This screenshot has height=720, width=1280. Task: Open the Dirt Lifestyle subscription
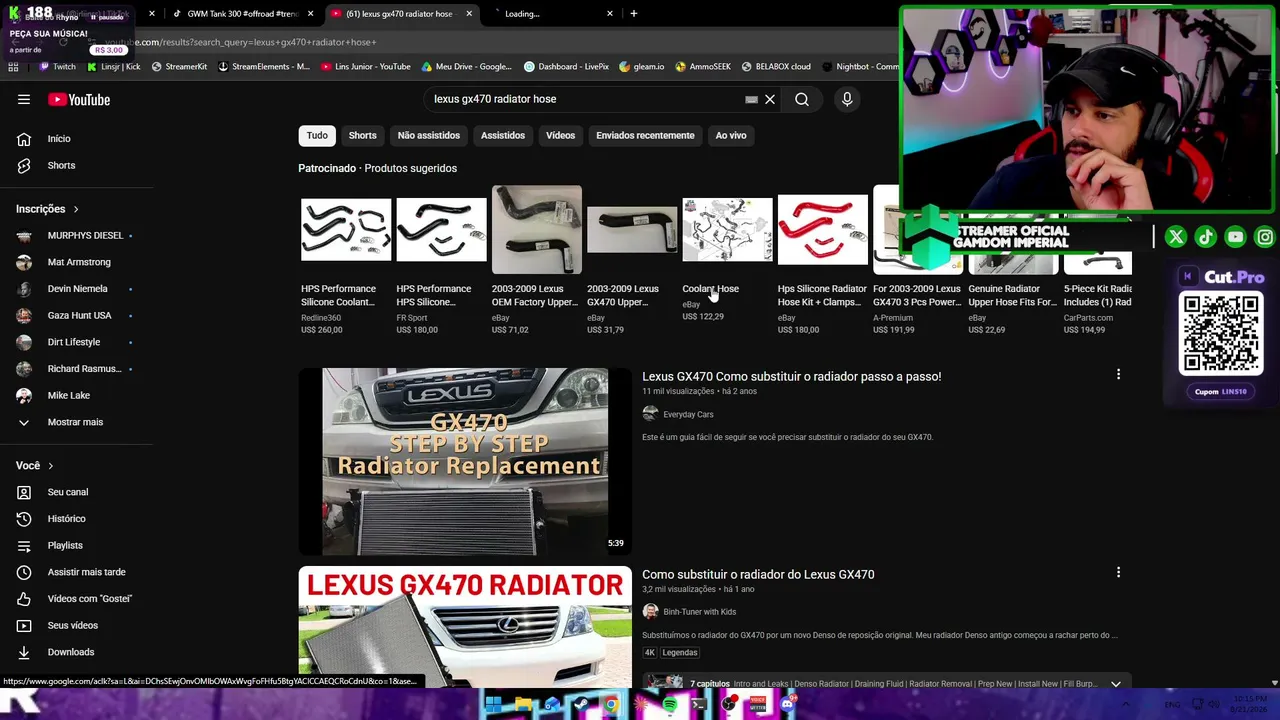click(x=76, y=342)
